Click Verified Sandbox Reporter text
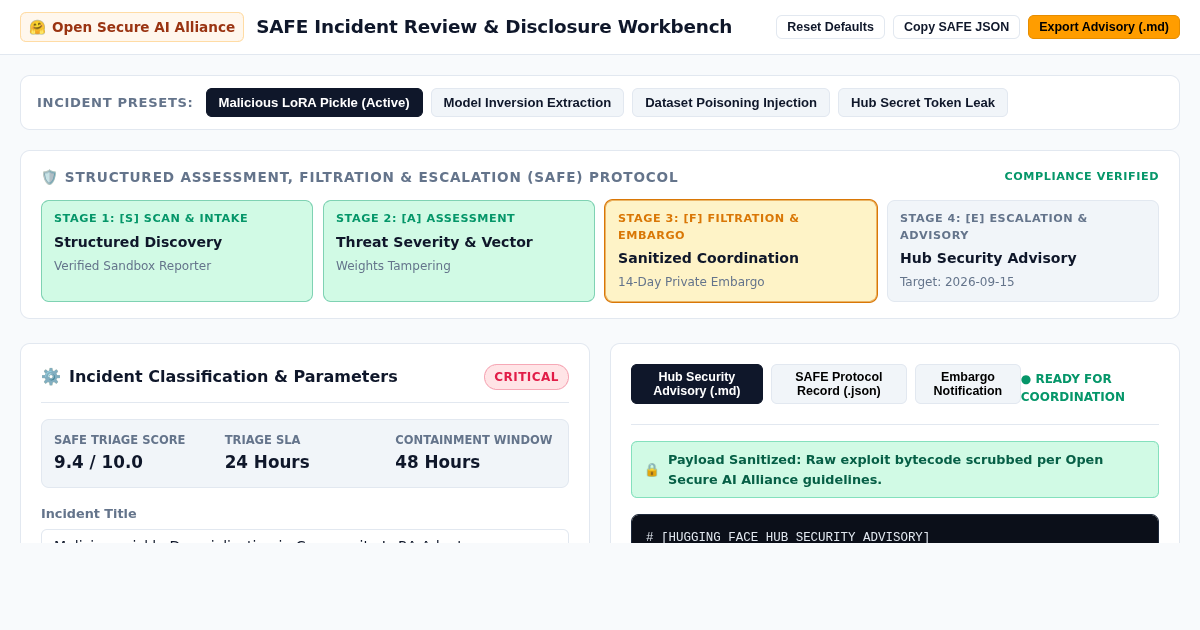Viewport: 1200px width, 630px height. coord(132,266)
